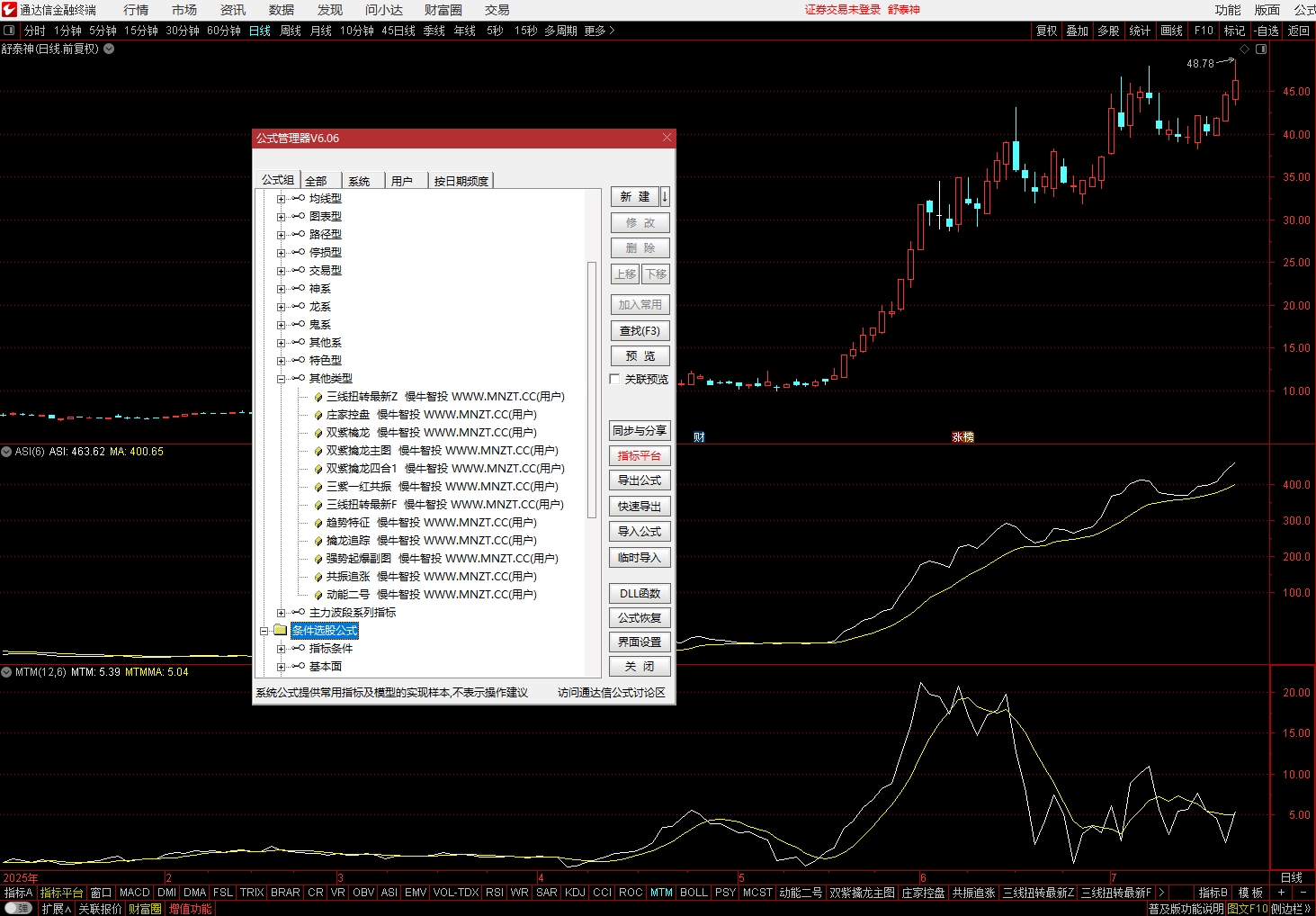Screen dimensions: 1316x916
Task: Select the KDJ indicator tab
Action: click(575, 893)
